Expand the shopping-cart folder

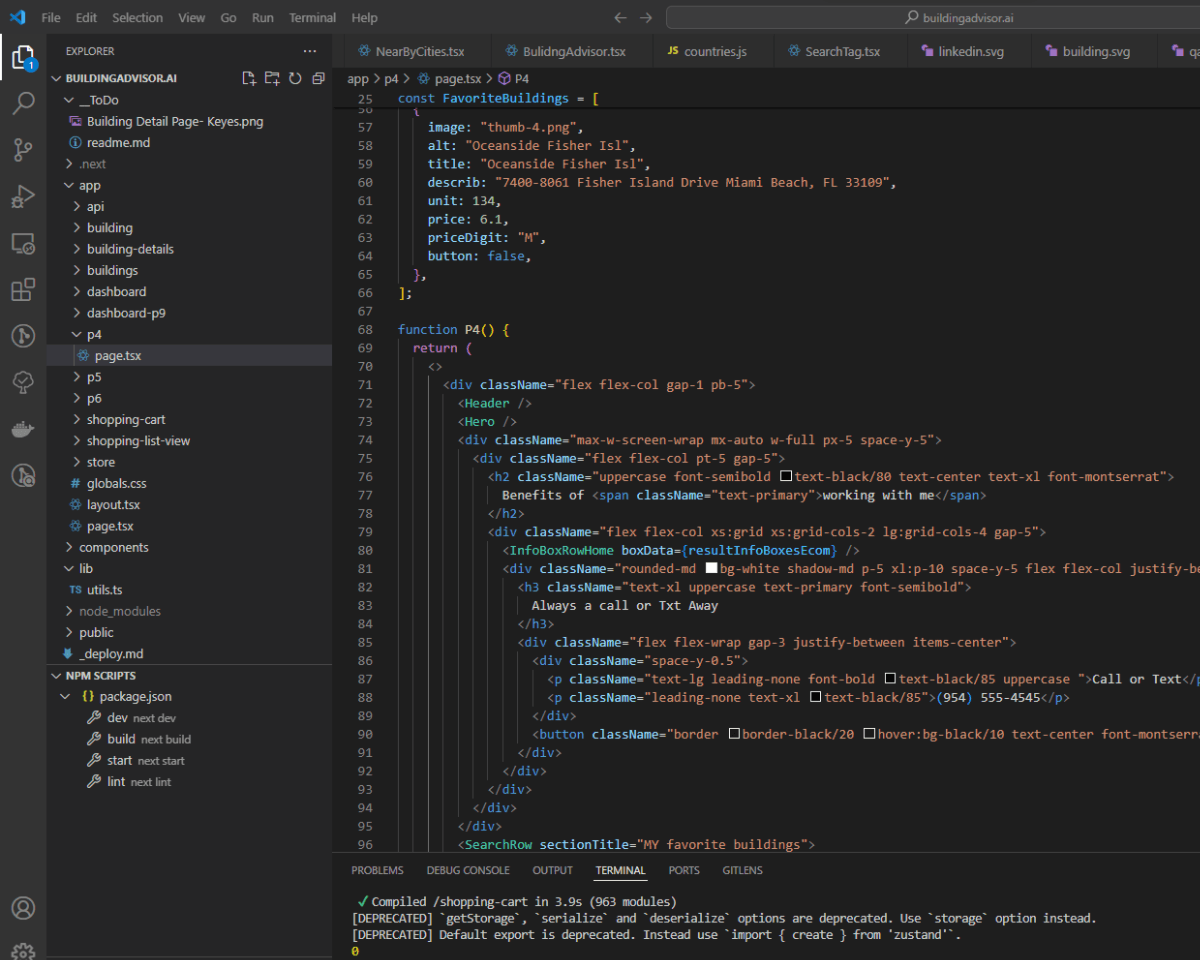(x=125, y=419)
